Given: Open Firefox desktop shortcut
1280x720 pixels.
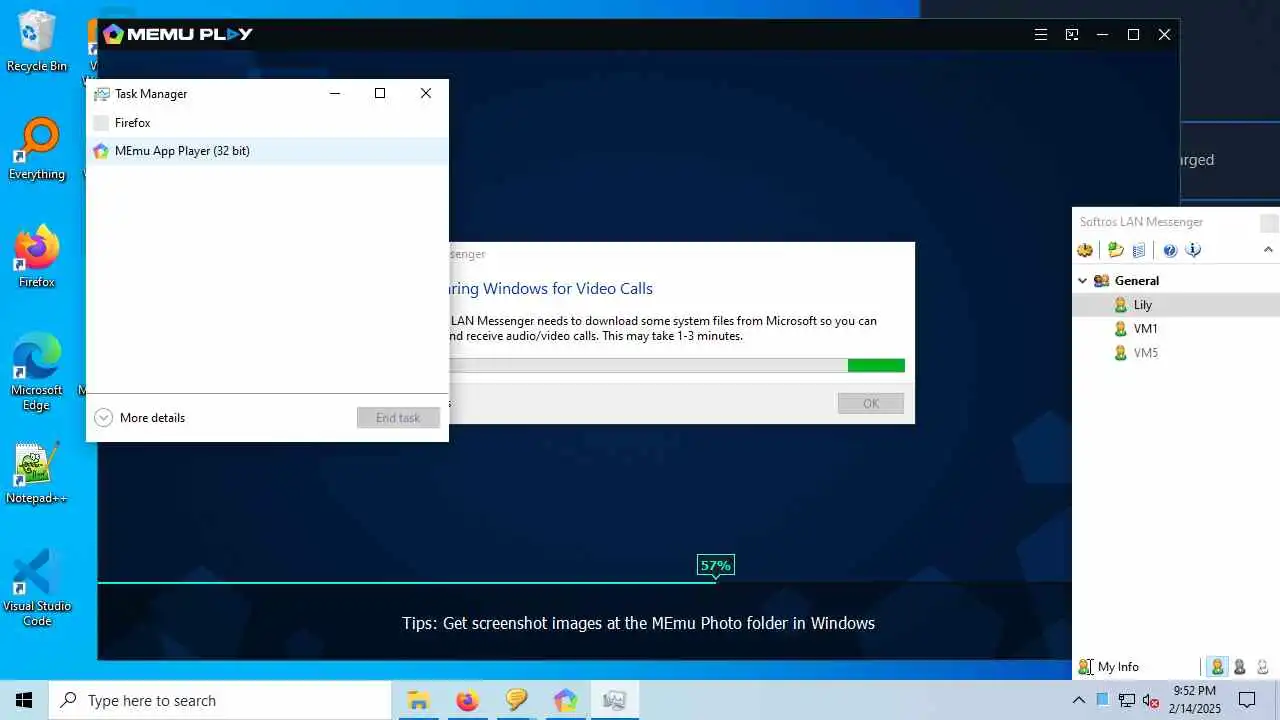Looking at the screenshot, I should point(37,258).
